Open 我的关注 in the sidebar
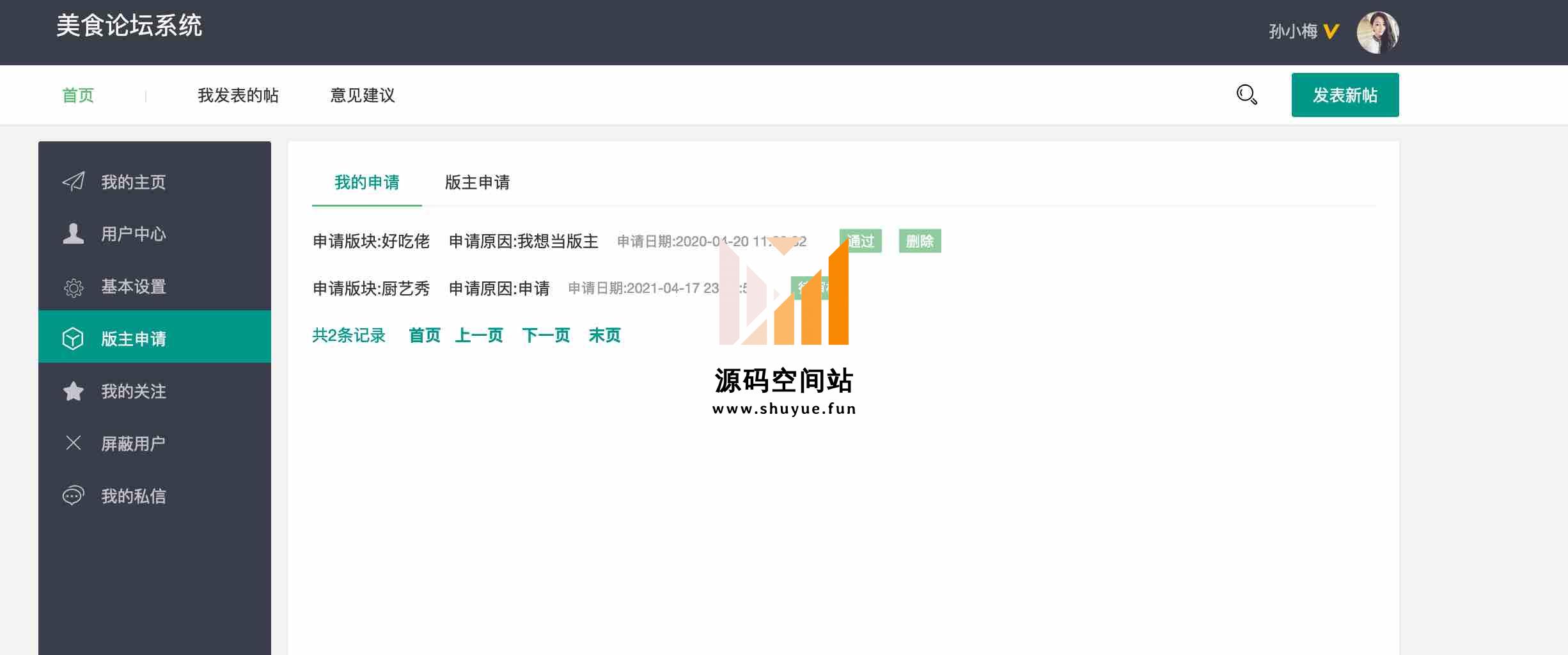Image resolution: width=1568 pixels, height=655 pixels. tap(155, 391)
